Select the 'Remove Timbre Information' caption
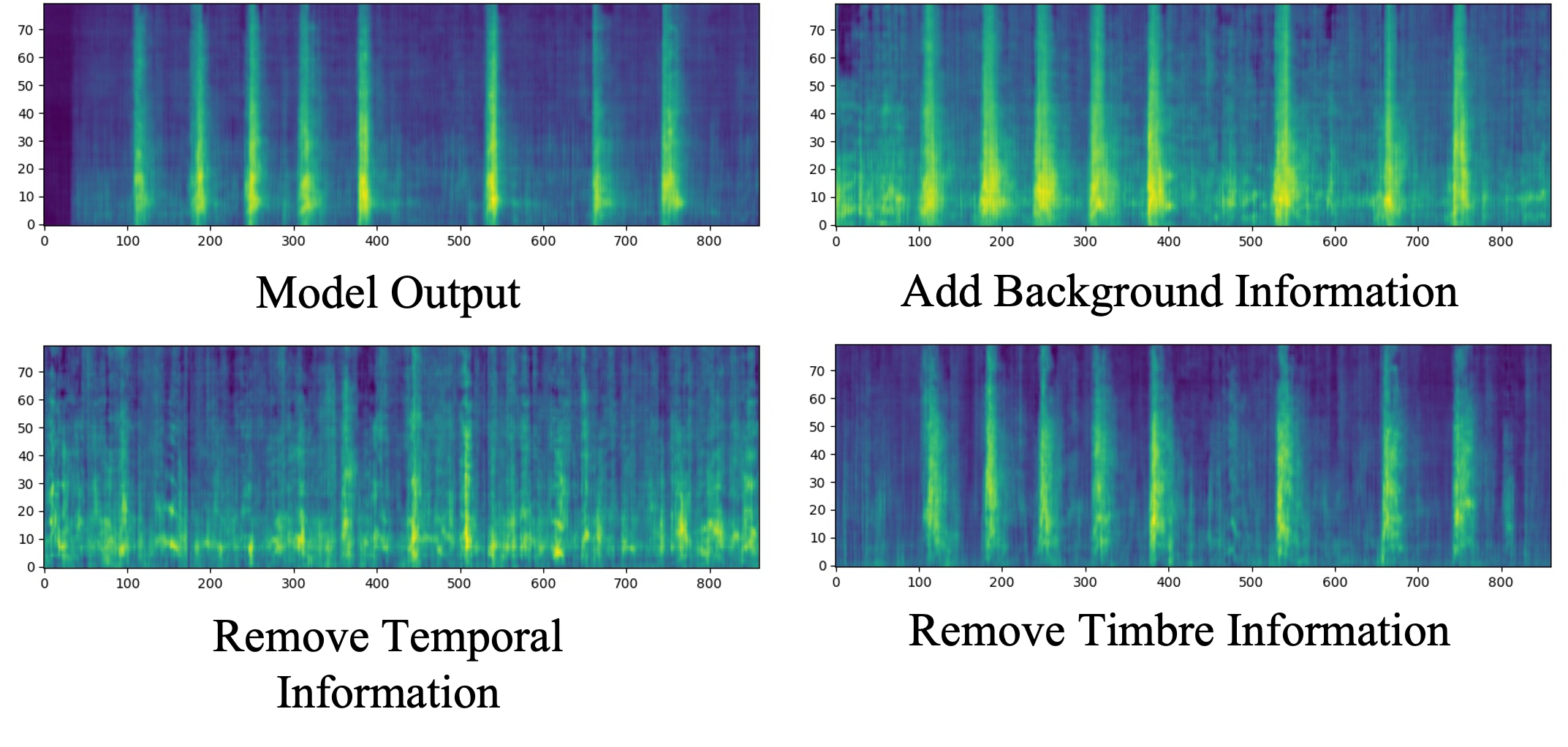The height and width of the screenshot is (747, 1568). (1178, 631)
